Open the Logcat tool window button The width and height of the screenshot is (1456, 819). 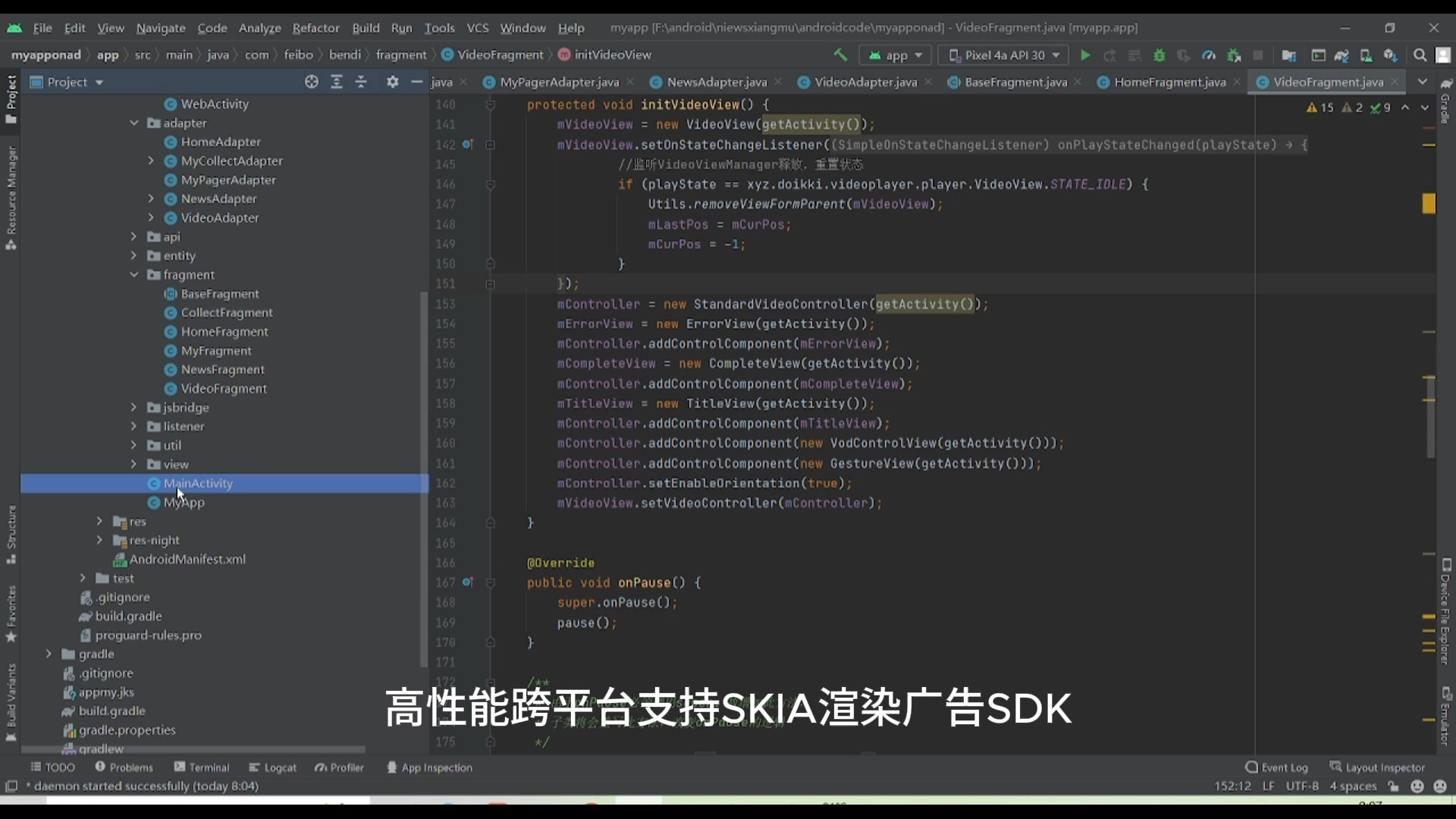[272, 767]
